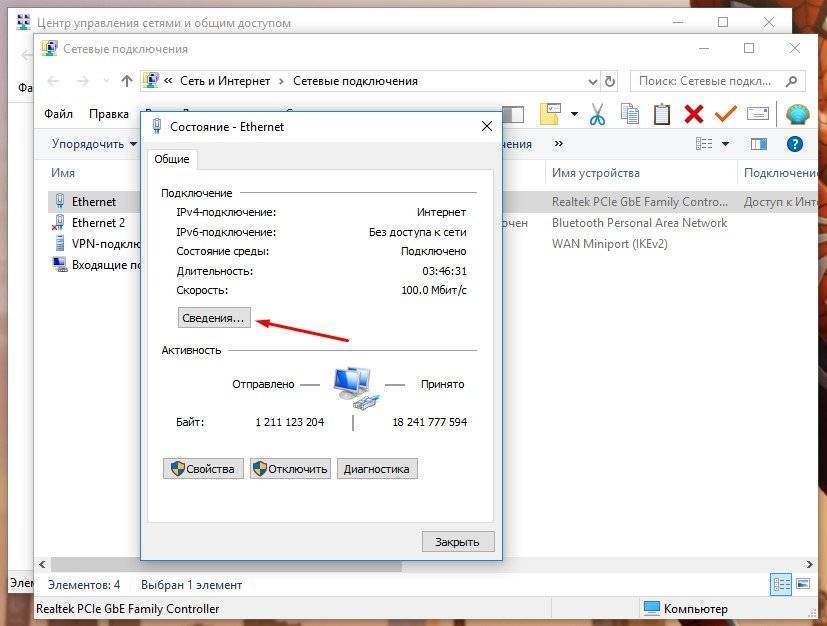Click the Закрыть button
The image size is (827, 626).
pos(458,542)
